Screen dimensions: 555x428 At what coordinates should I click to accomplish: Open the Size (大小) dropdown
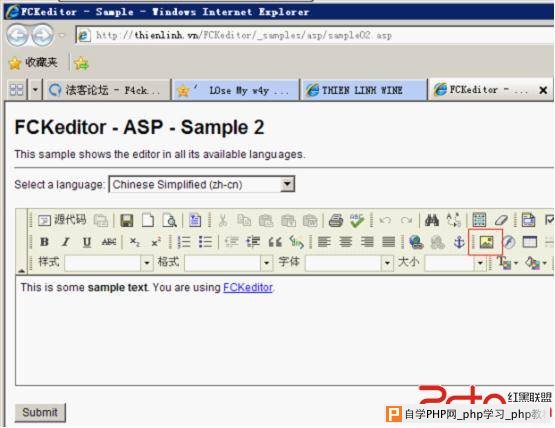point(455,263)
